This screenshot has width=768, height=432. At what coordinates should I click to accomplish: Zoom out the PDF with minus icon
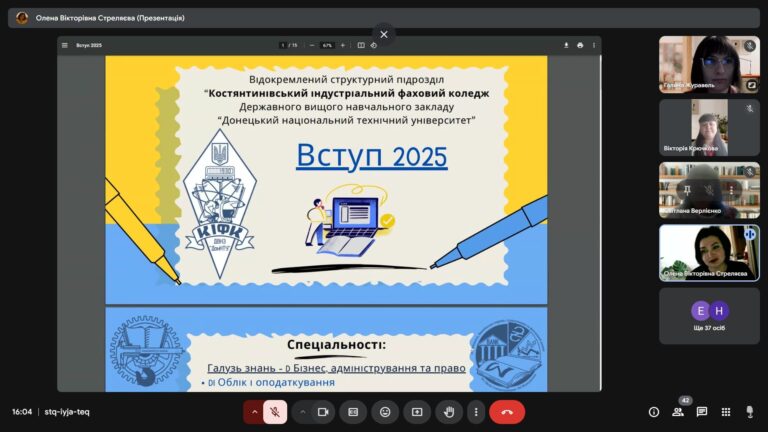tap(312, 45)
